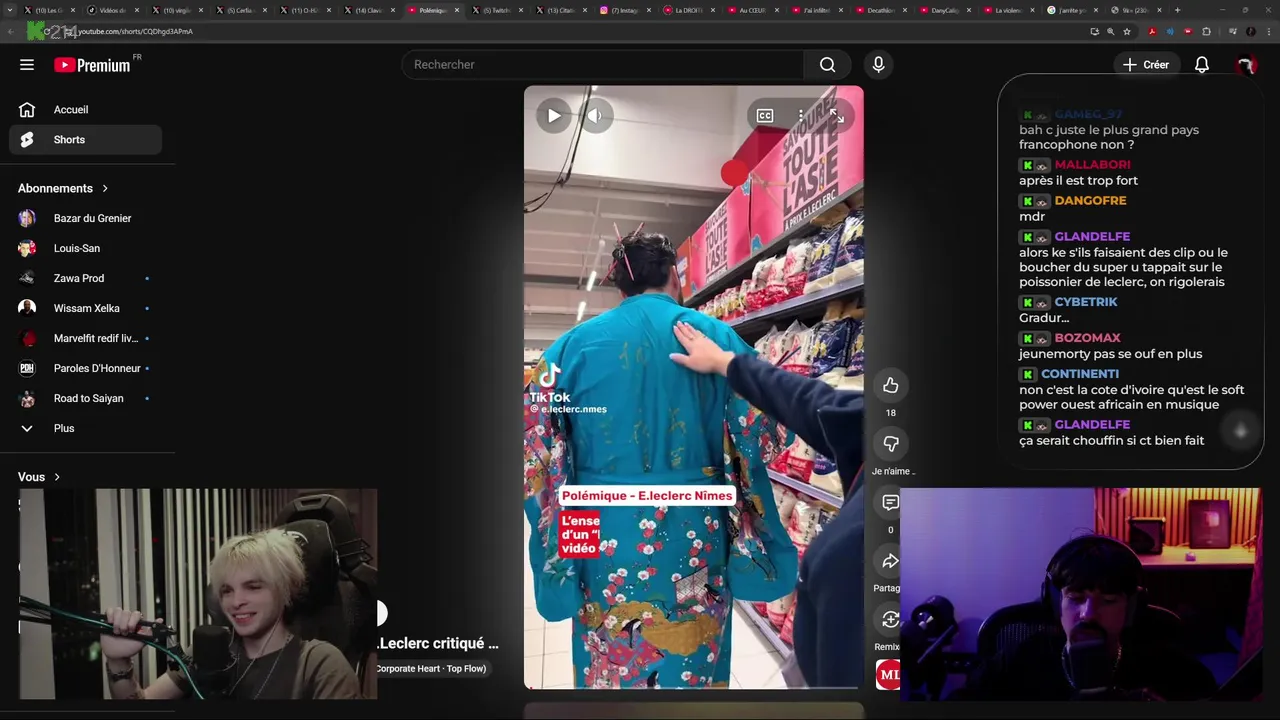This screenshot has height=720, width=1280.
Task: Open the extensions puzzle icon
Action: tap(1206, 32)
